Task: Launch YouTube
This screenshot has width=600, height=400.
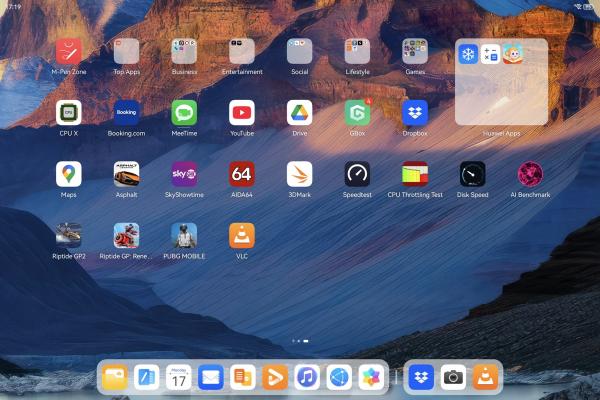Action: pyautogui.click(x=242, y=113)
